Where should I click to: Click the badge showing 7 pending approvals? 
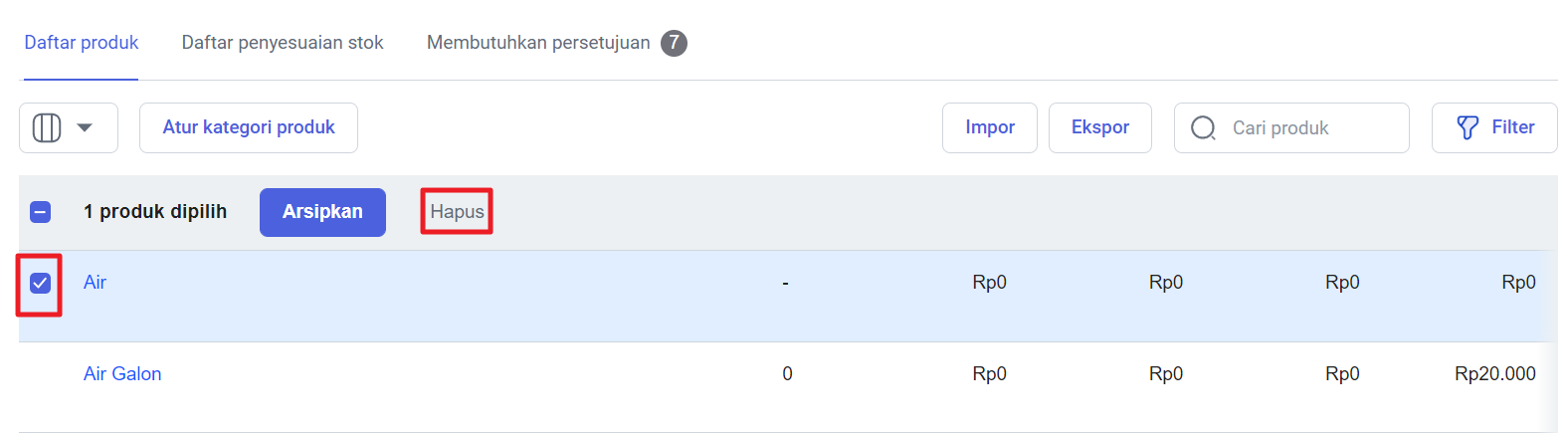click(674, 43)
